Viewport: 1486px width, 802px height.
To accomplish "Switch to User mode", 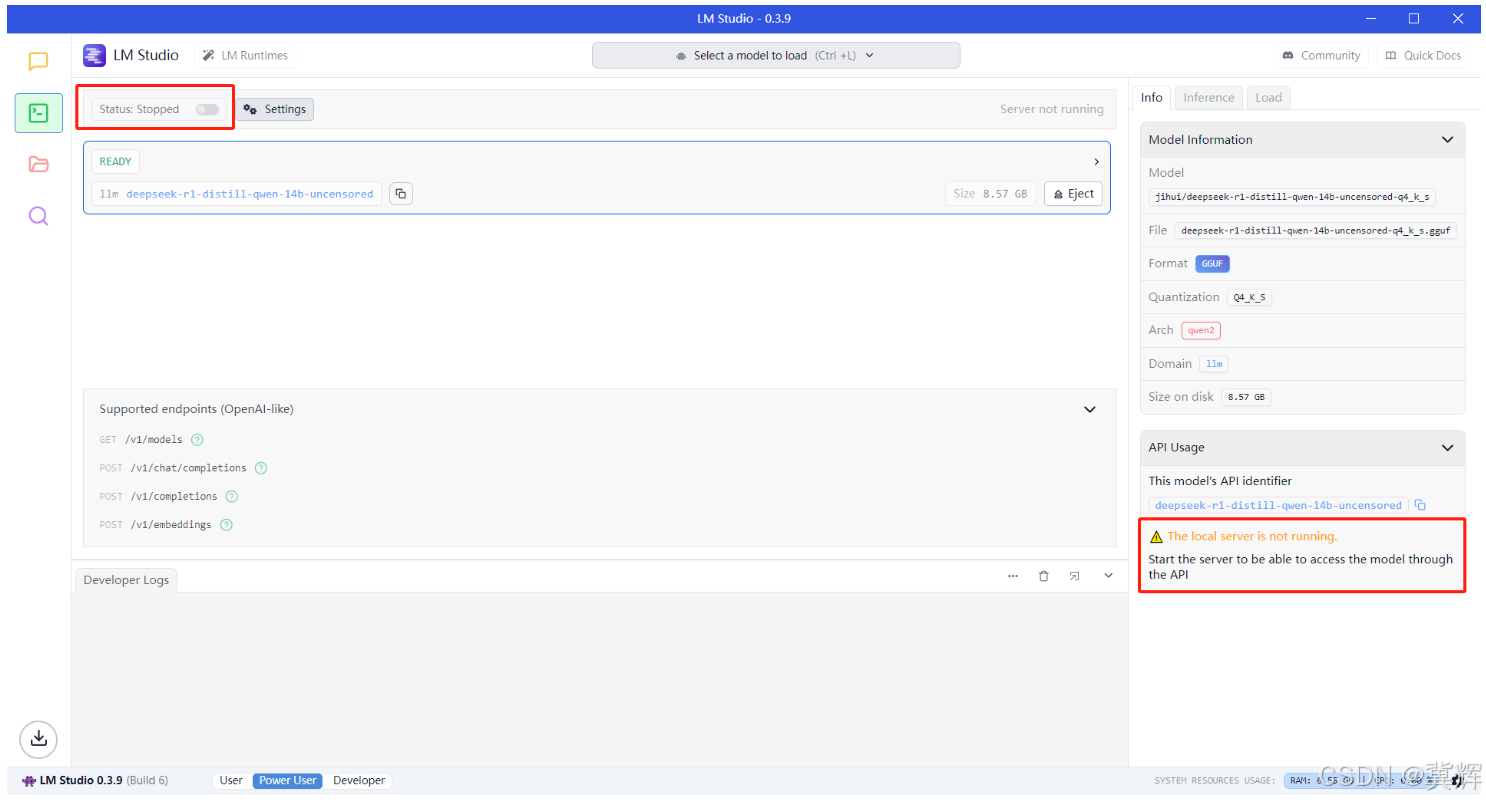I will coord(231,780).
